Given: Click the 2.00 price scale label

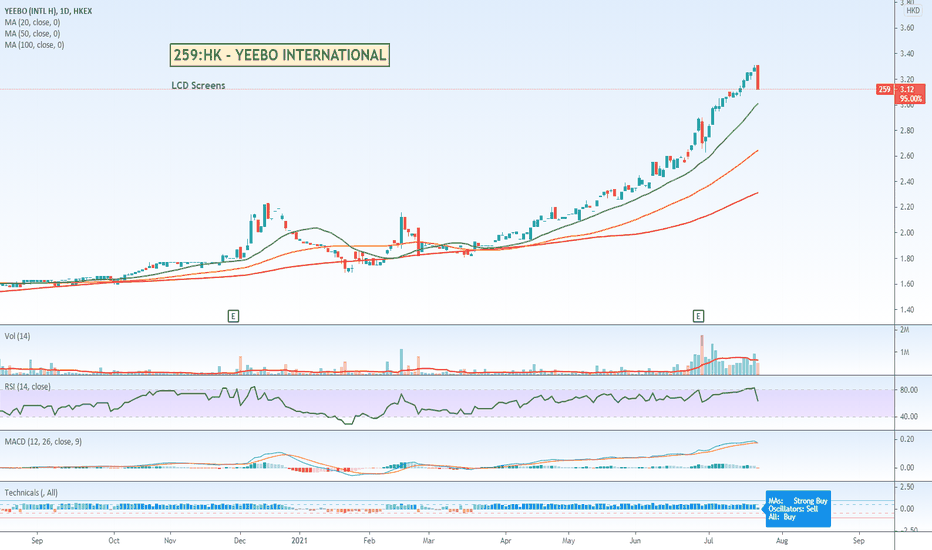Looking at the screenshot, I should [x=907, y=232].
